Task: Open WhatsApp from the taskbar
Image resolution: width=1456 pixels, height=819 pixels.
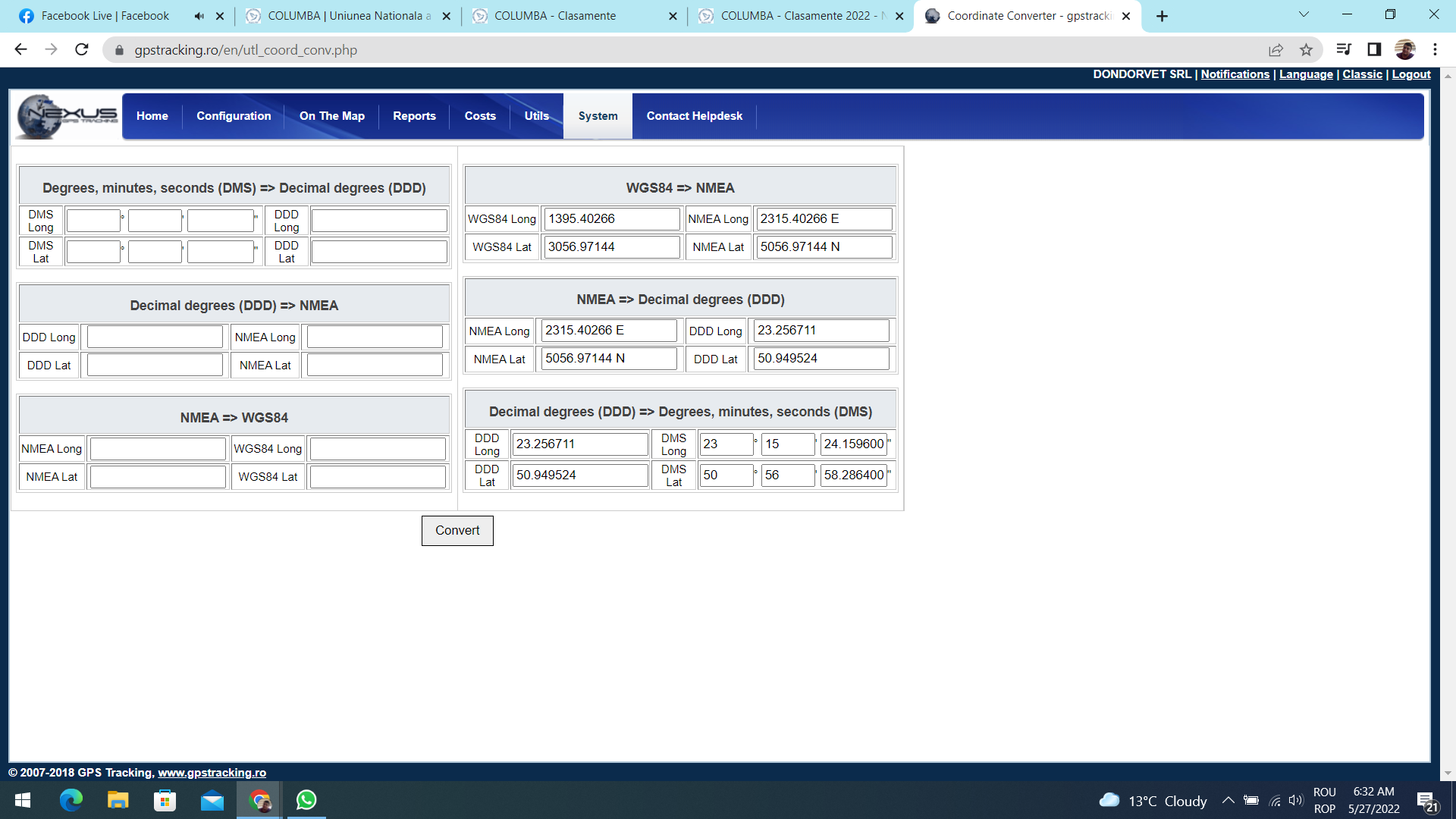Action: point(306,800)
